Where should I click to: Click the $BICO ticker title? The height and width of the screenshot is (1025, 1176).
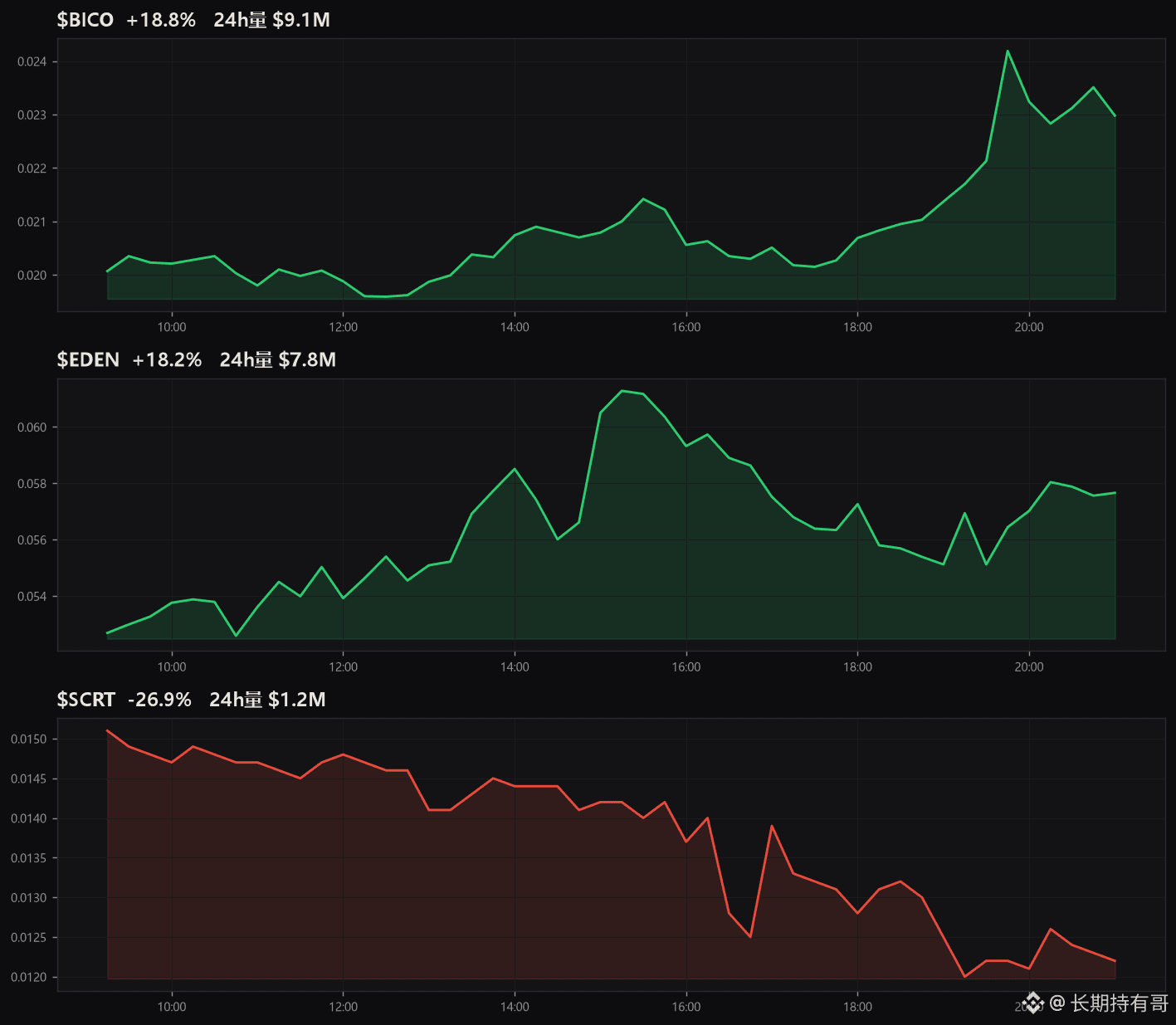point(85,20)
